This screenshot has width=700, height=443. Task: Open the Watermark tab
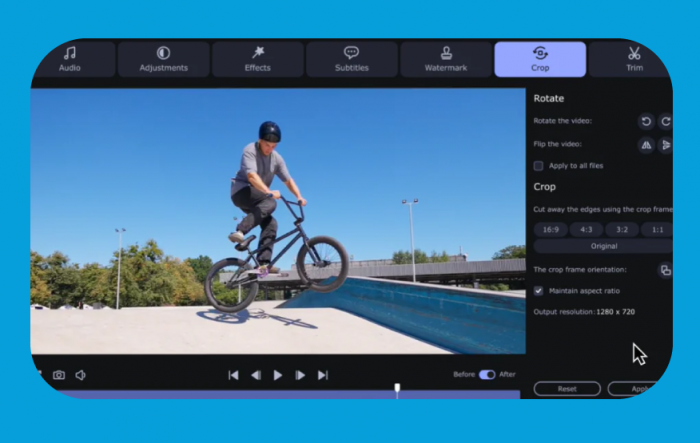[446, 59]
